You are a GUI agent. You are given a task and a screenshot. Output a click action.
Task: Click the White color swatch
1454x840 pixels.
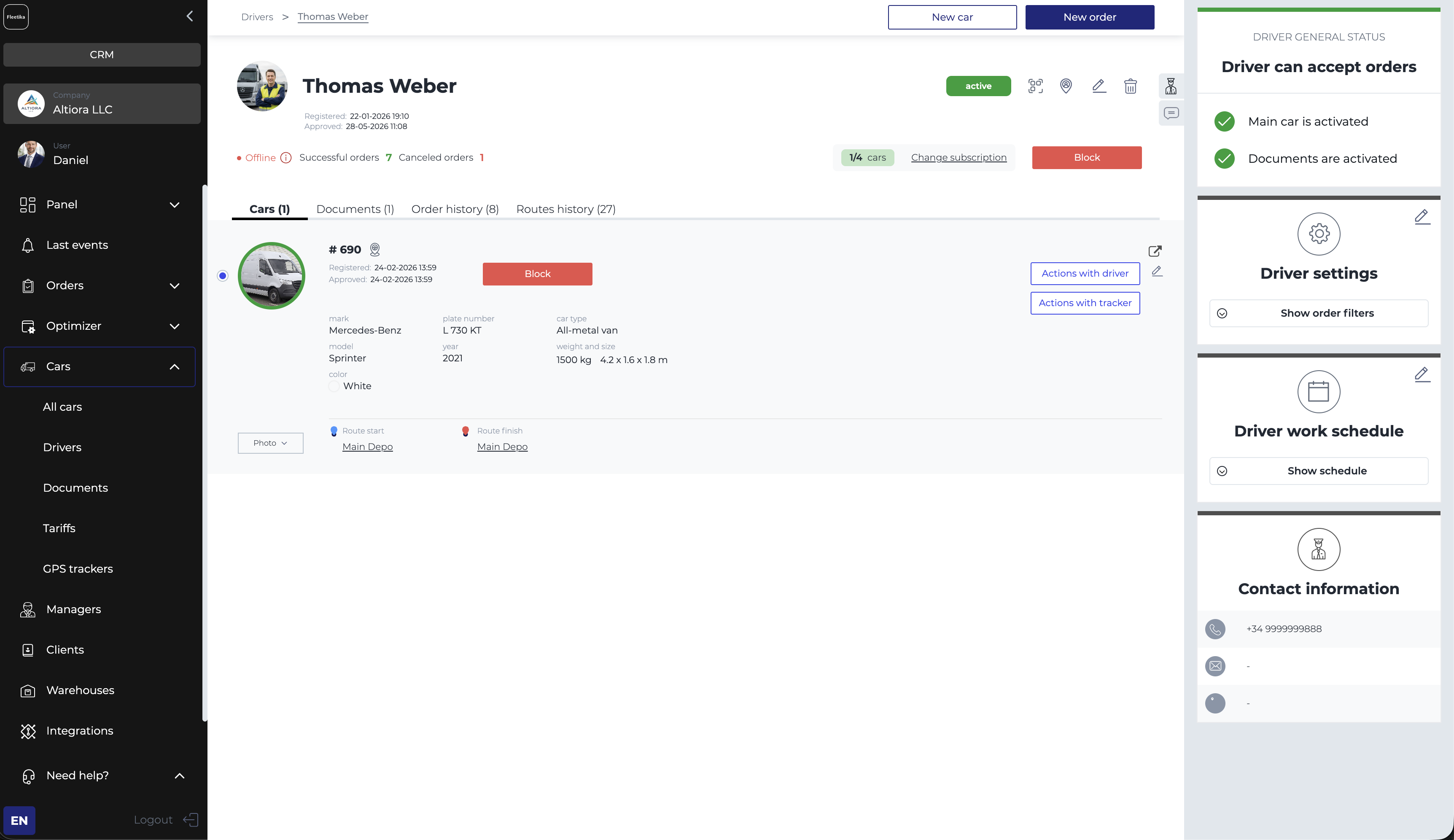[334, 386]
